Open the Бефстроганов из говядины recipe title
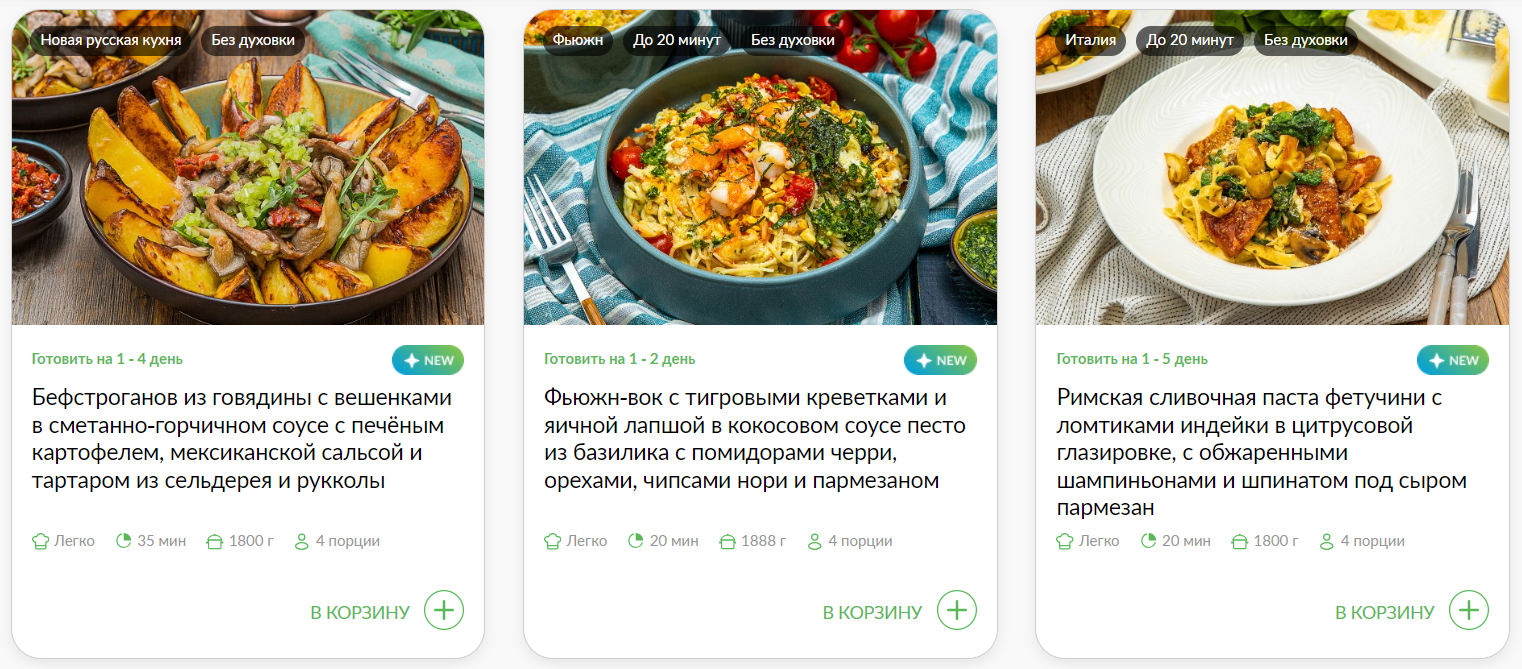 coord(242,439)
